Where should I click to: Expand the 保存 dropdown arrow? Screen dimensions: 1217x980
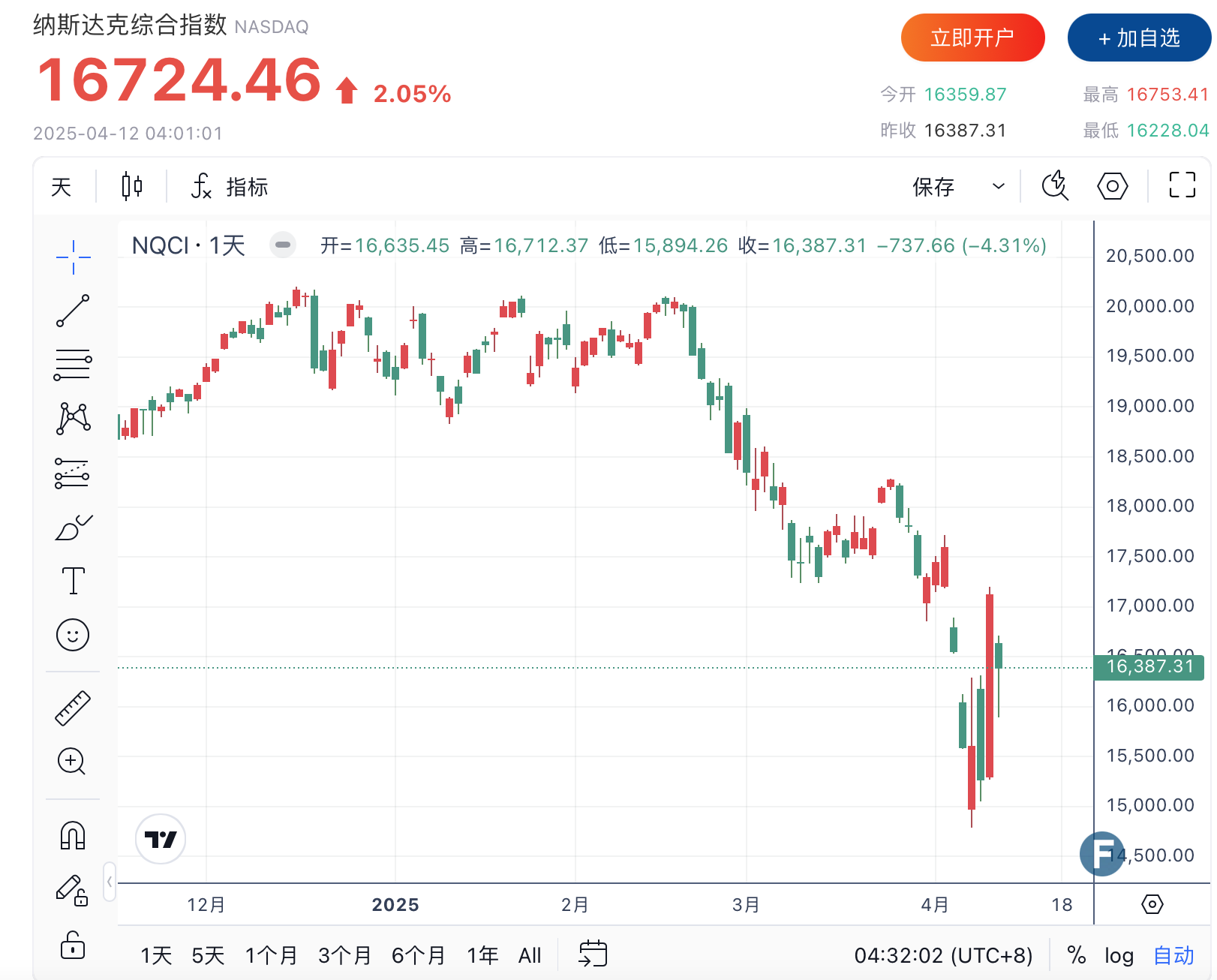[999, 186]
